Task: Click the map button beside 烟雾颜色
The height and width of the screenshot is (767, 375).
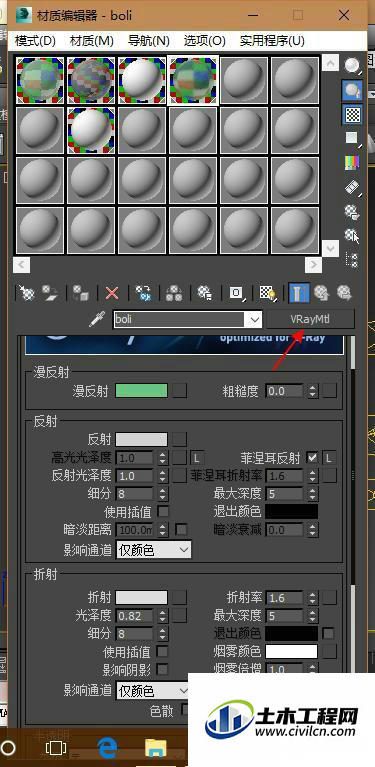Action: [330, 651]
